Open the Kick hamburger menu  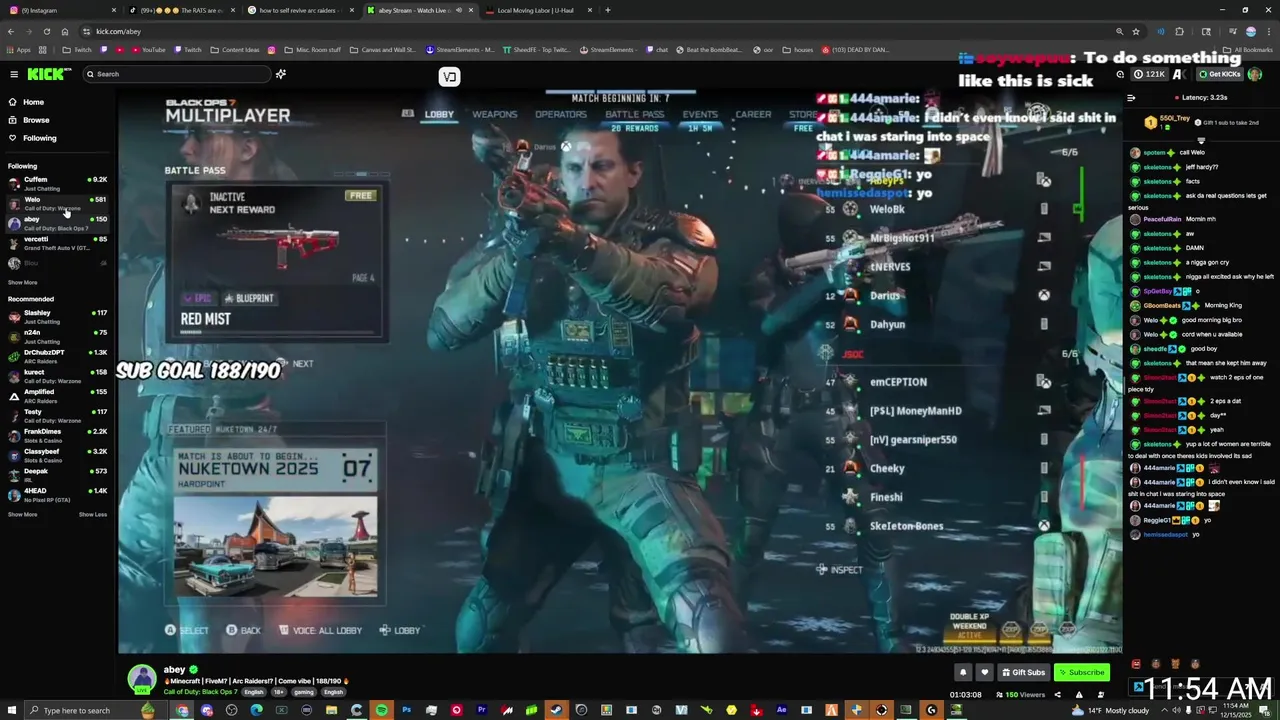pos(14,74)
